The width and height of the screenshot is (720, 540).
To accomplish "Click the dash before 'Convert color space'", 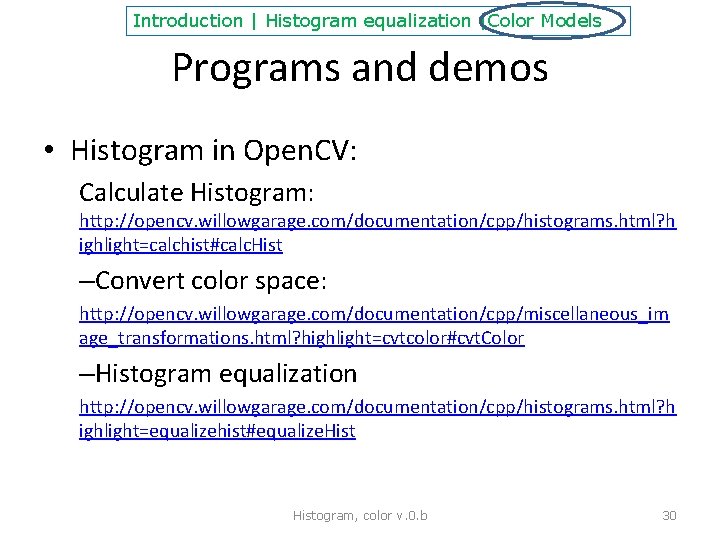I will (x=87, y=281).
